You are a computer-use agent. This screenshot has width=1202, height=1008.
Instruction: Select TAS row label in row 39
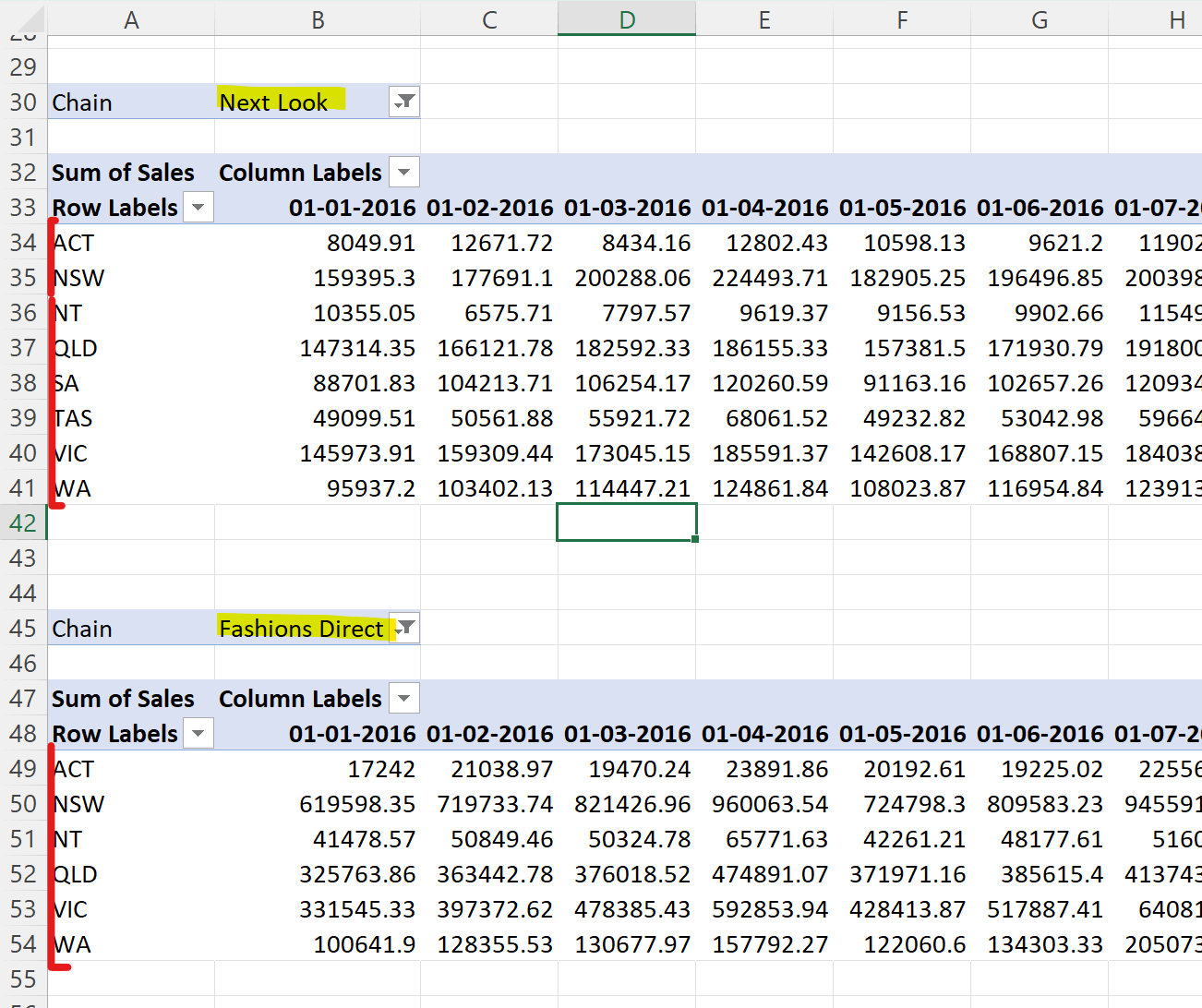click(131, 417)
